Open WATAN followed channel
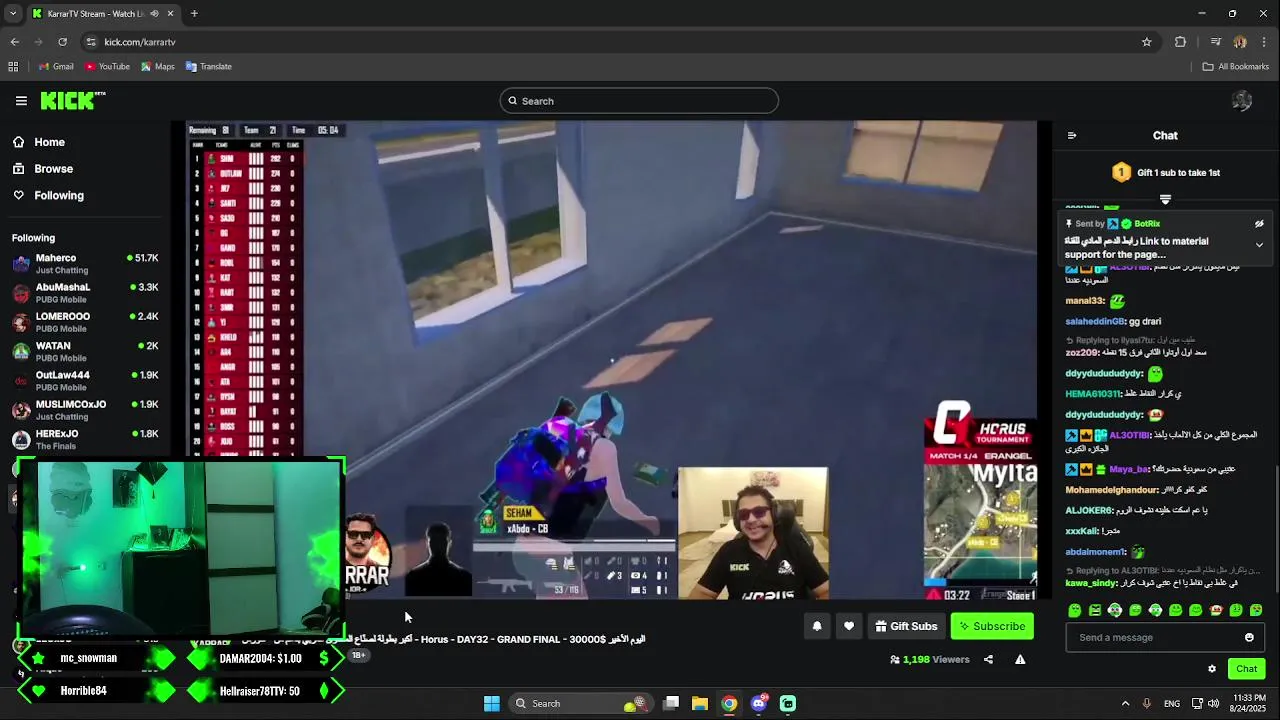 (x=85, y=351)
